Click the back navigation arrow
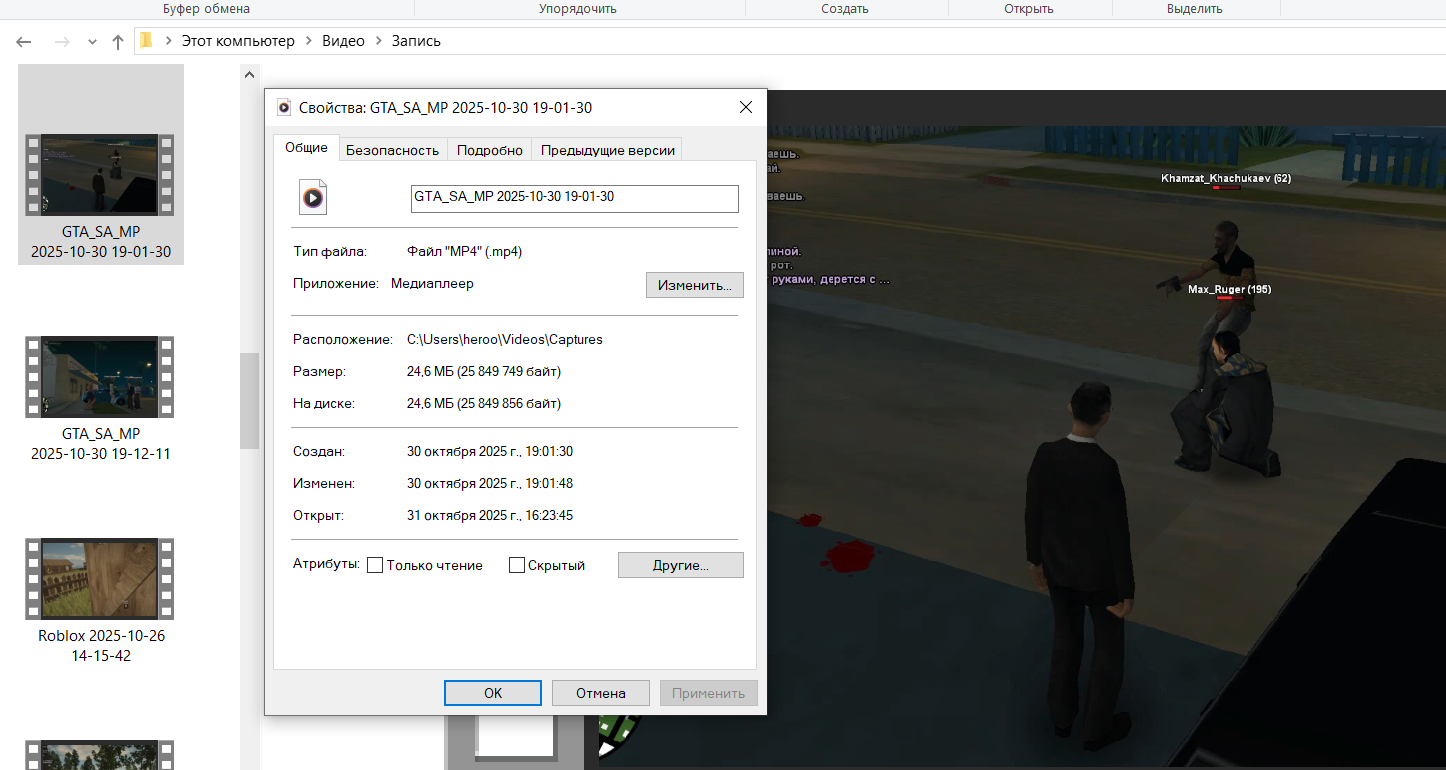This screenshot has width=1446, height=770. (x=24, y=42)
